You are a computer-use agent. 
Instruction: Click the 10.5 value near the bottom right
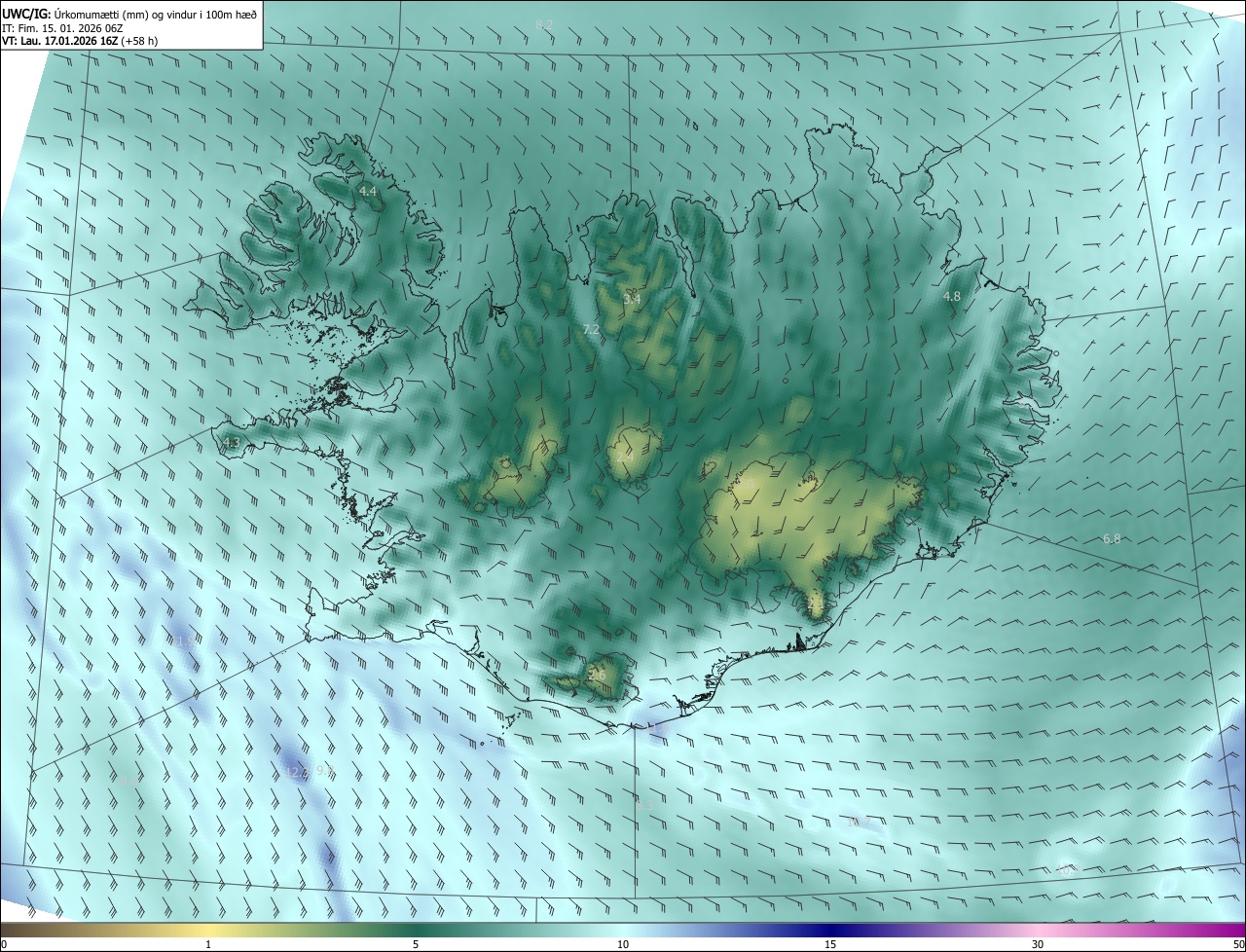pos(1068,868)
